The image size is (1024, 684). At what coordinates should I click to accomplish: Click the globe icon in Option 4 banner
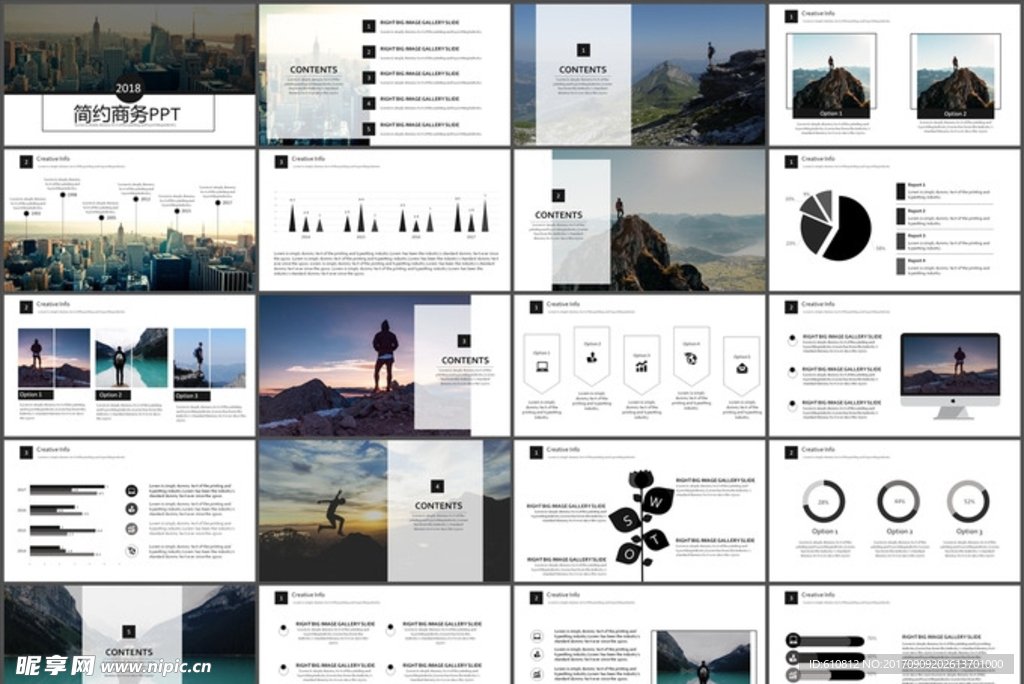pos(691,358)
